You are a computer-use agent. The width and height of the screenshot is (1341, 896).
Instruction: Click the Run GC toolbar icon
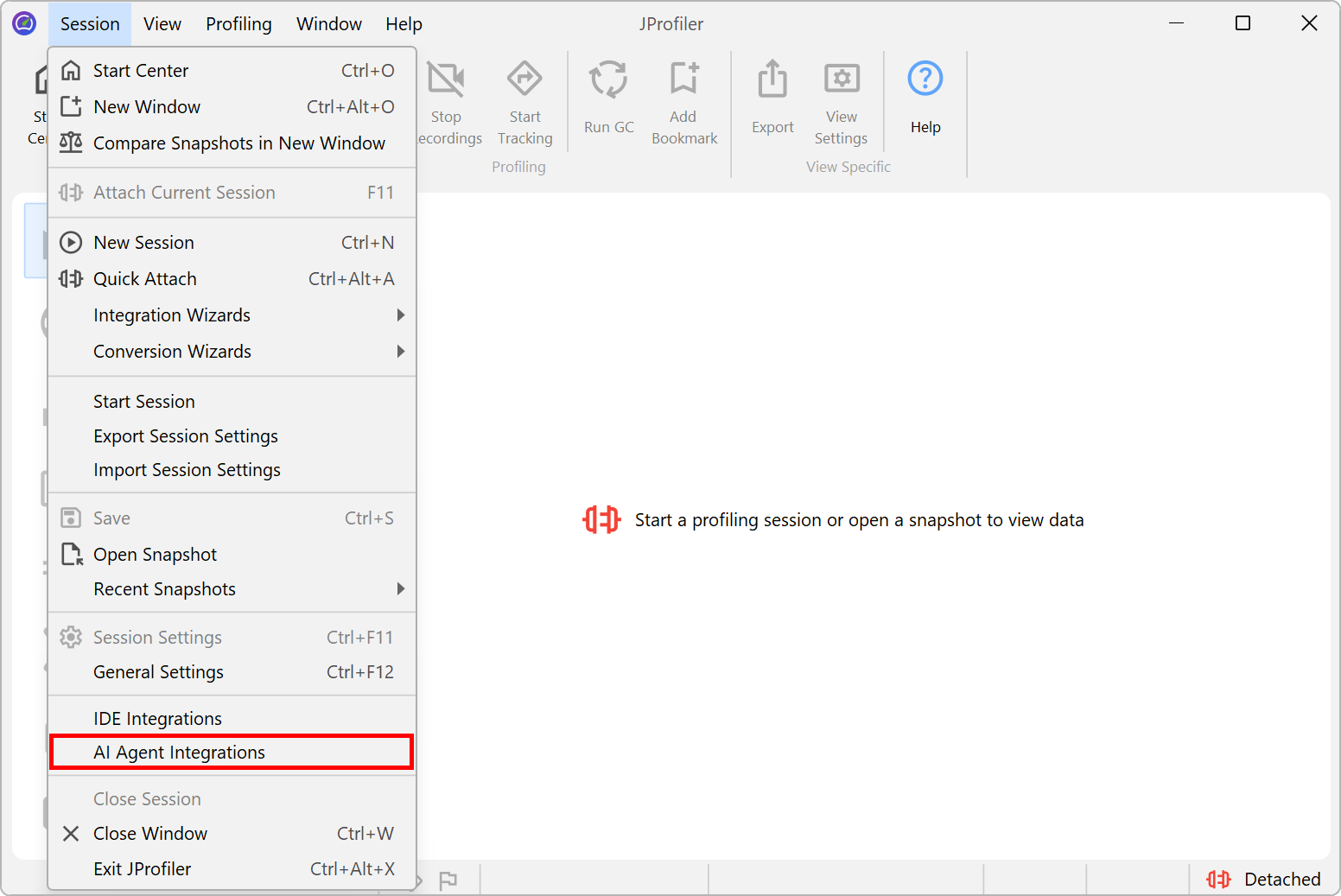pos(608,80)
